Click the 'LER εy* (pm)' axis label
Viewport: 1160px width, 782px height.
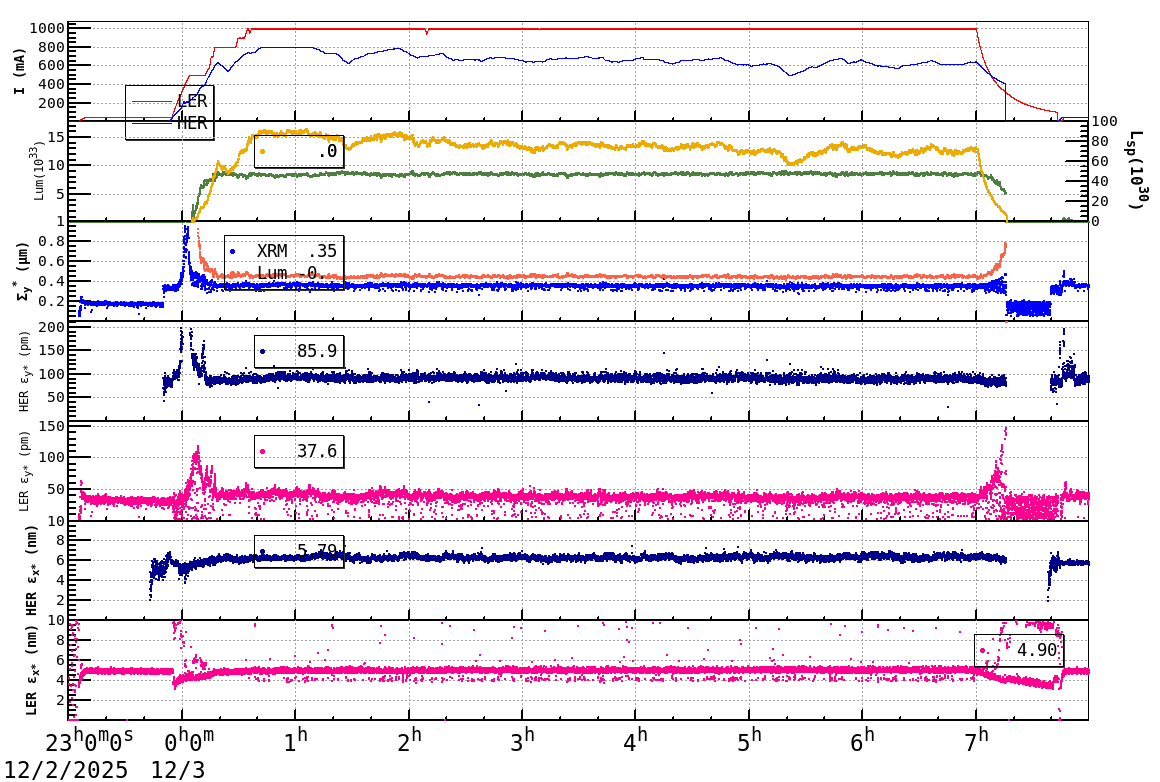click(x=24, y=471)
